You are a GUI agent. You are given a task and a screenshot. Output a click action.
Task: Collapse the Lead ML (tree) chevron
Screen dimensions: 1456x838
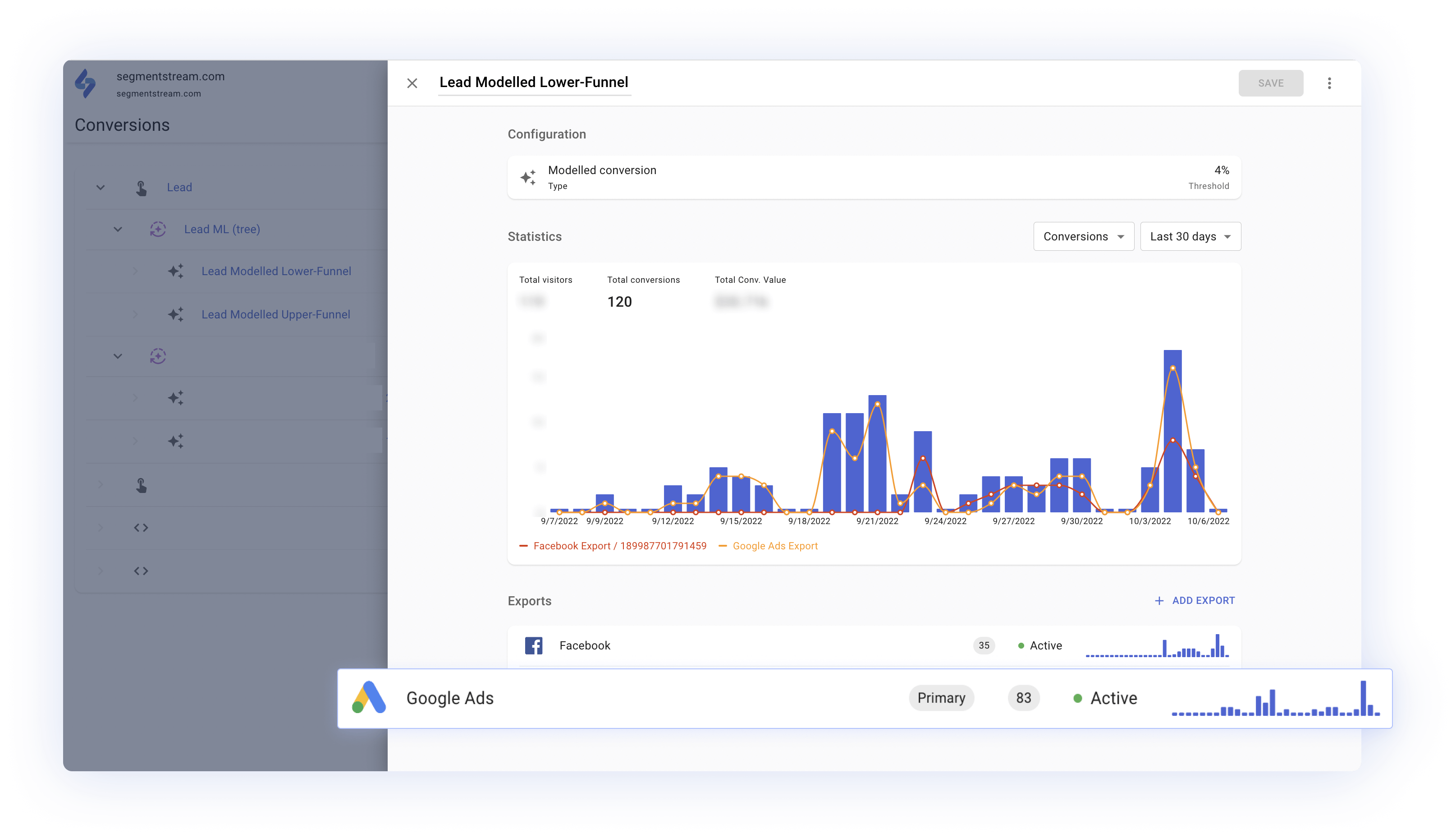coord(118,229)
